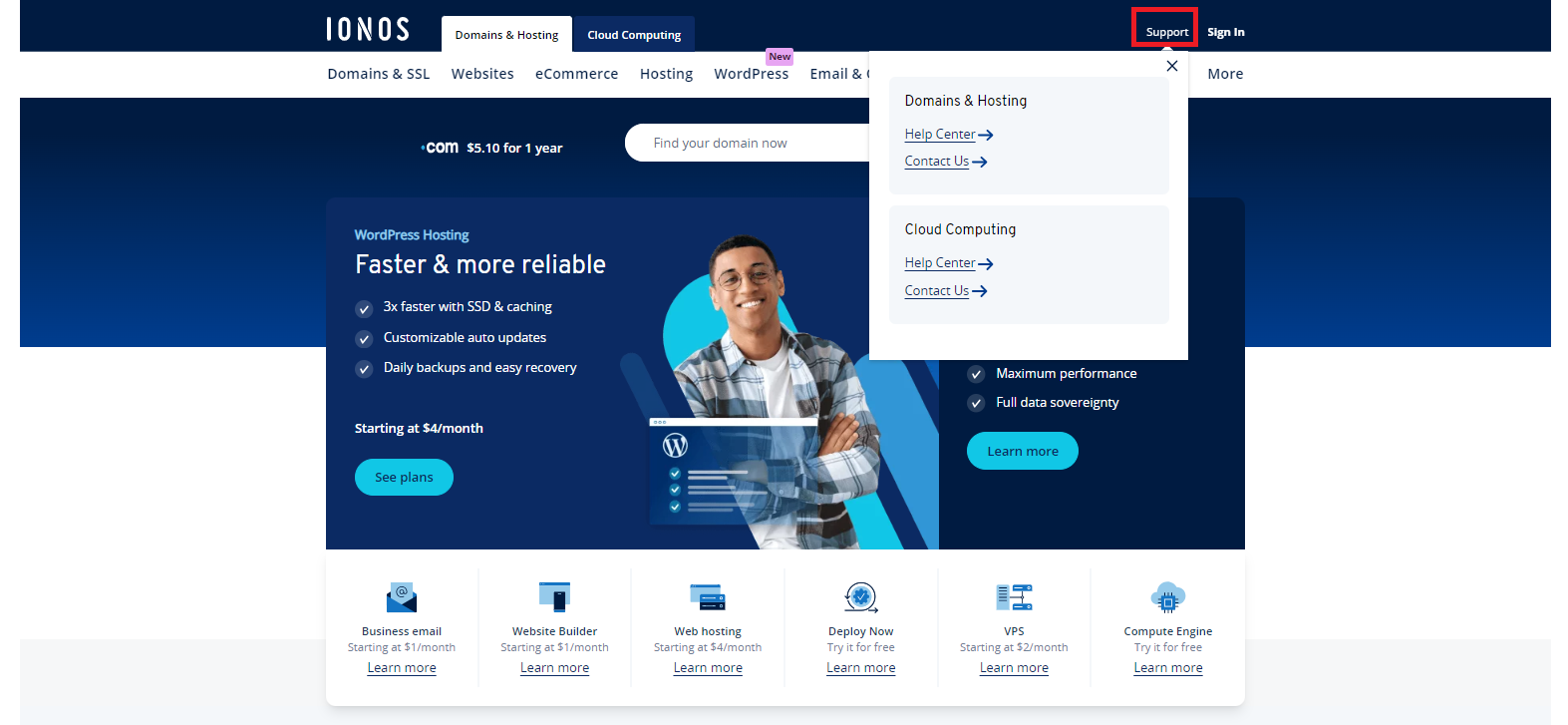Click the New badge above WordPress
This screenshot has height=725, width=1568.
780,57
